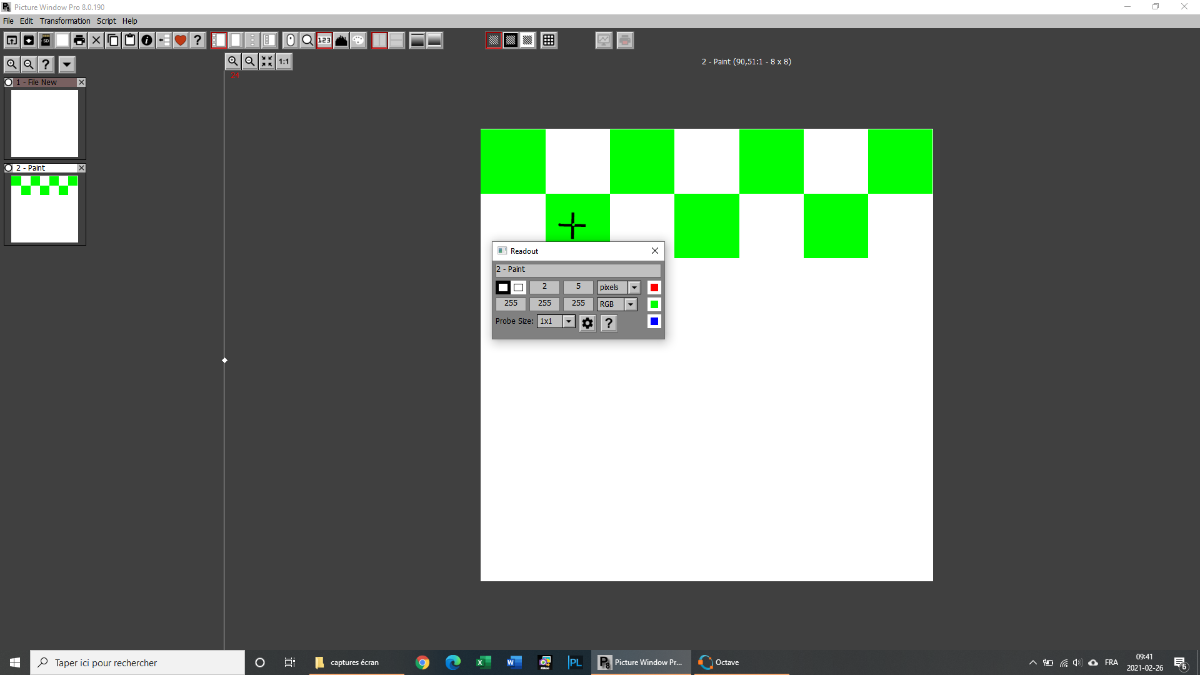Click the heart icon in the toolbar

[181, 40]
